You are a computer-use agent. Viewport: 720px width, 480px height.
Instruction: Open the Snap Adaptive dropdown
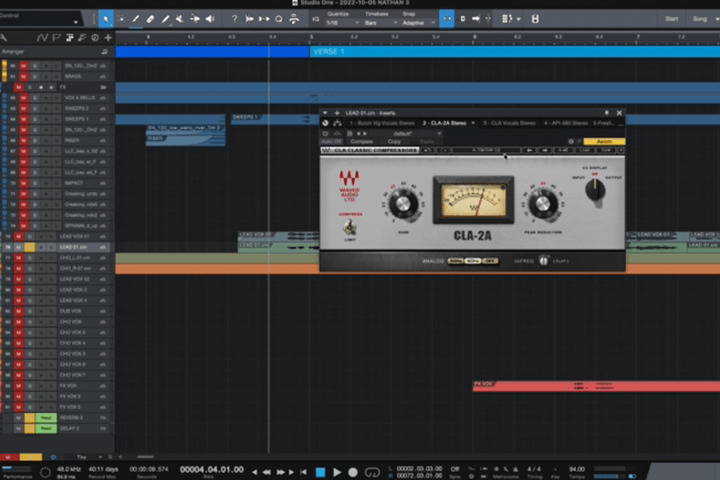[x=418, y=23]
